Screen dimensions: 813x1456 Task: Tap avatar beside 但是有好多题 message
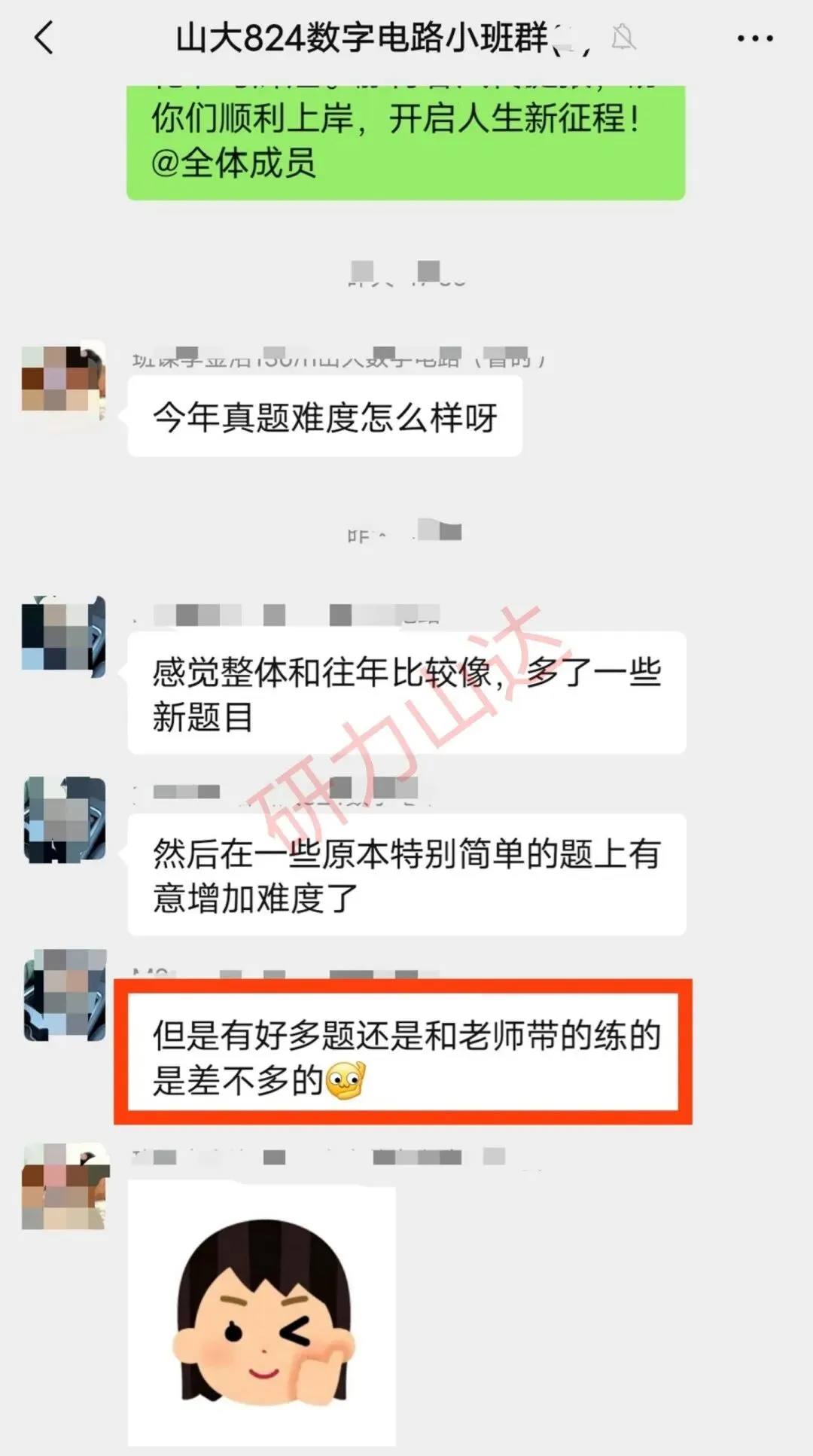tap(65, 995)
